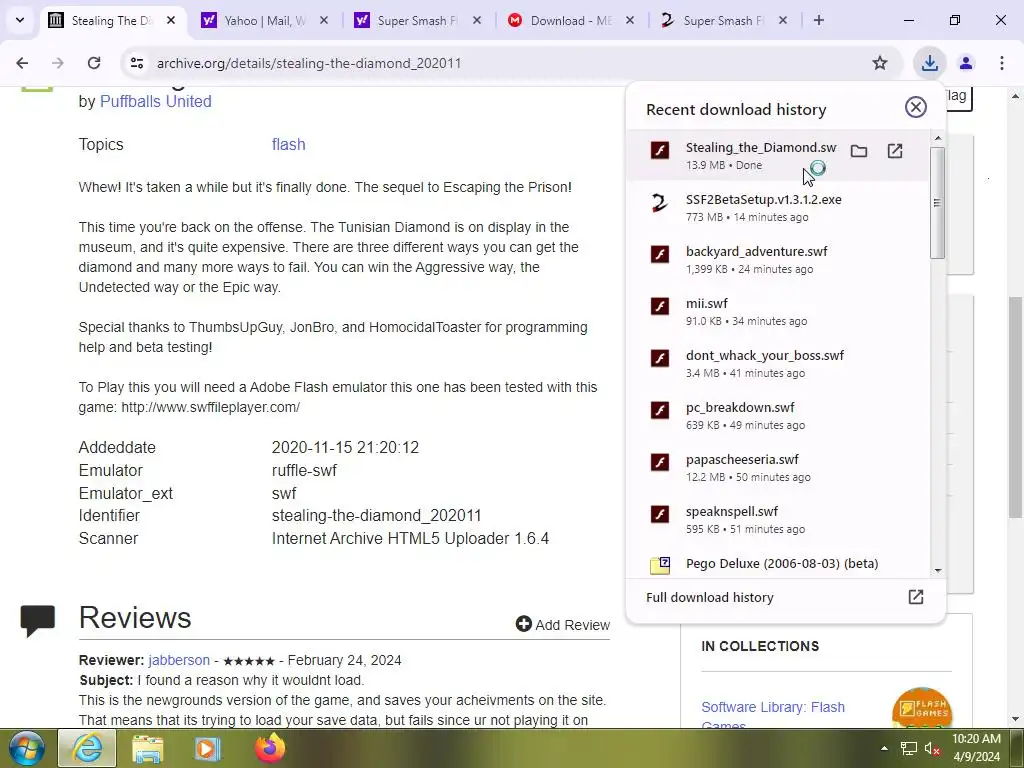The image size is (1024, 768).
Task: Open Chrome downloads toolbar button
Action: tap(929, 63)
